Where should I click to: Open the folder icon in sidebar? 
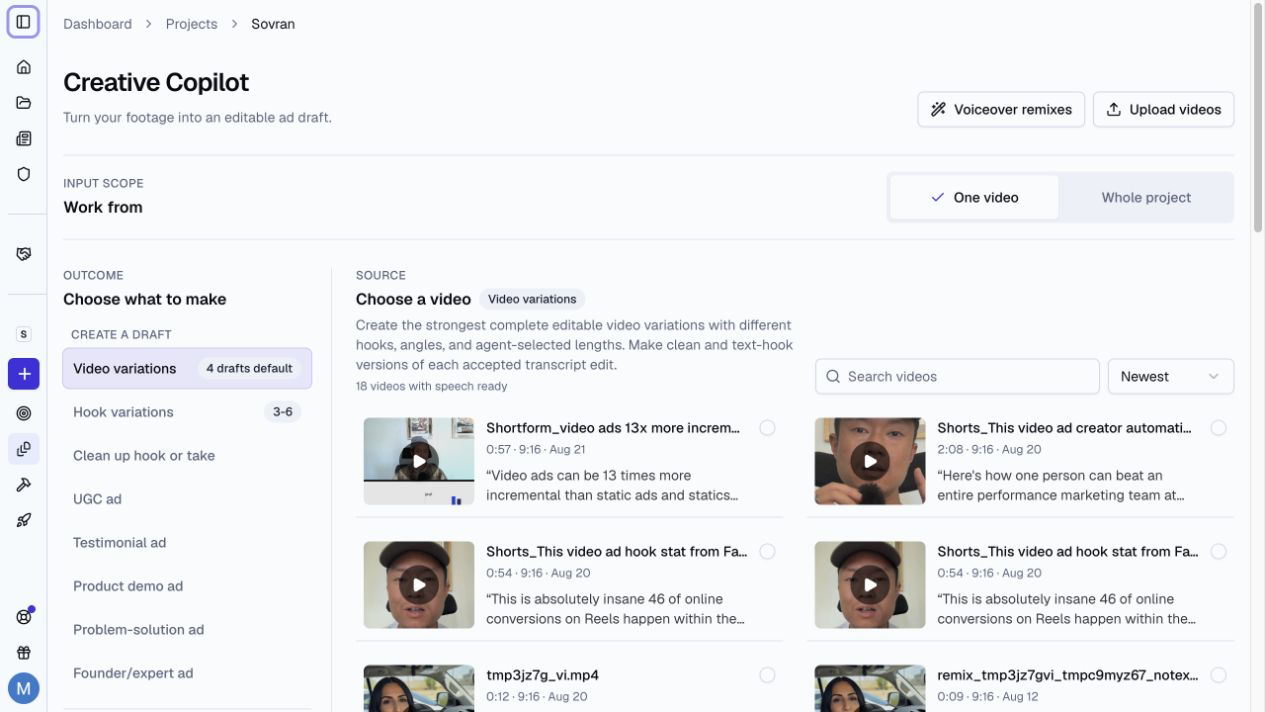(23, 103)
